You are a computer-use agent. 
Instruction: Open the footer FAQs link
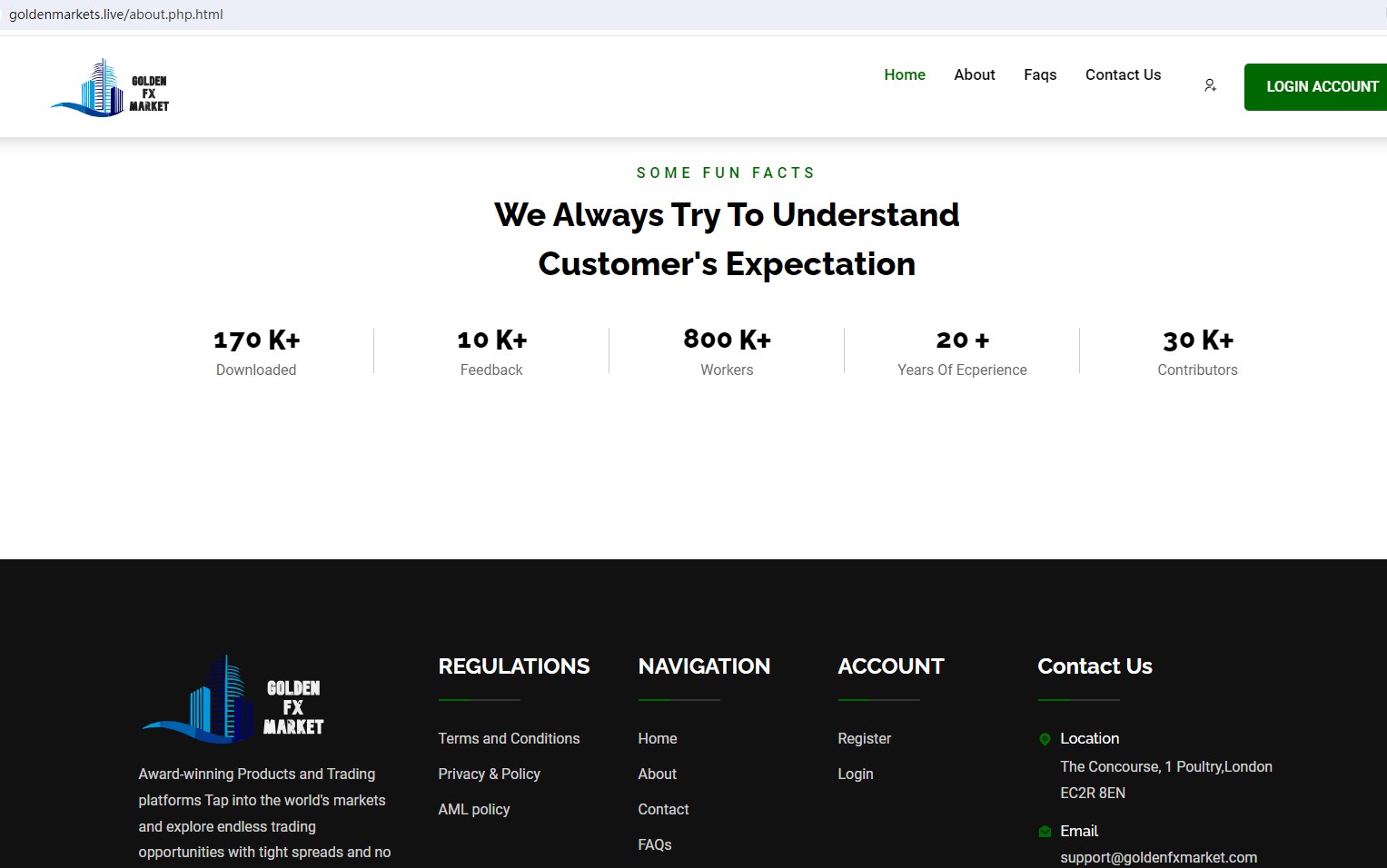[655, 844]
